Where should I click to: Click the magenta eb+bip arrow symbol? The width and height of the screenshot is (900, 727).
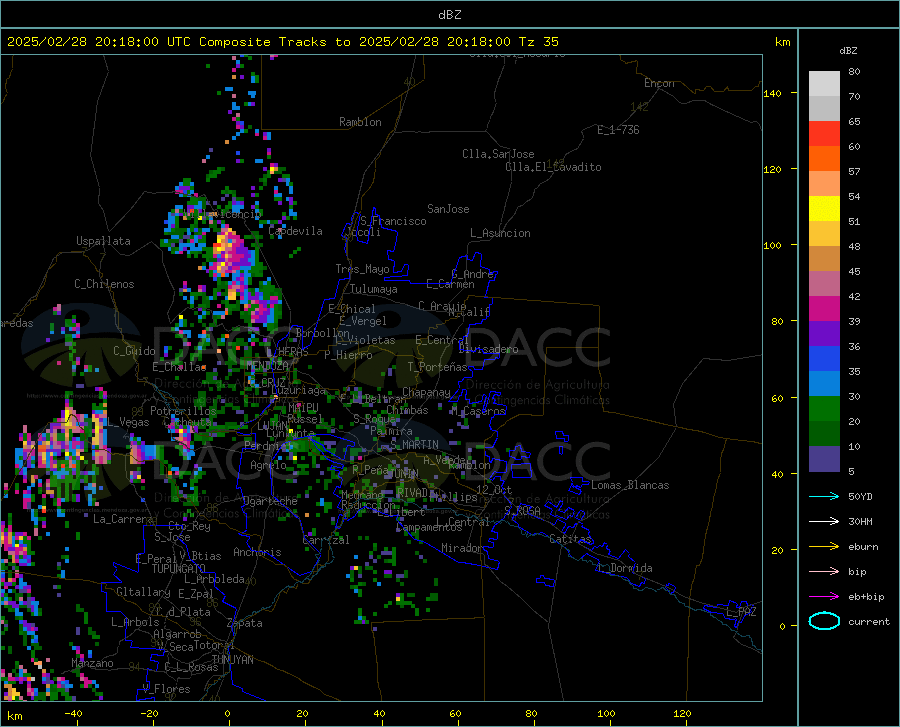824,597
